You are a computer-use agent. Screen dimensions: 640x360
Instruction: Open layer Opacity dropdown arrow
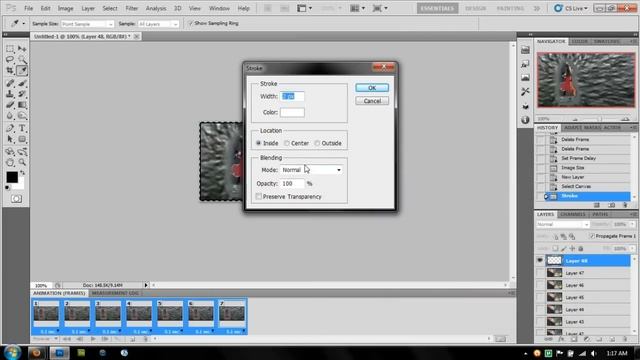[632, 224]
